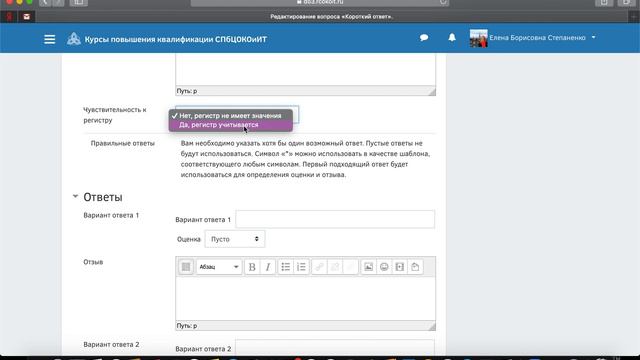
Task: Open the Оценка grade dropdown showing Пусто
Action: point(234,239)
